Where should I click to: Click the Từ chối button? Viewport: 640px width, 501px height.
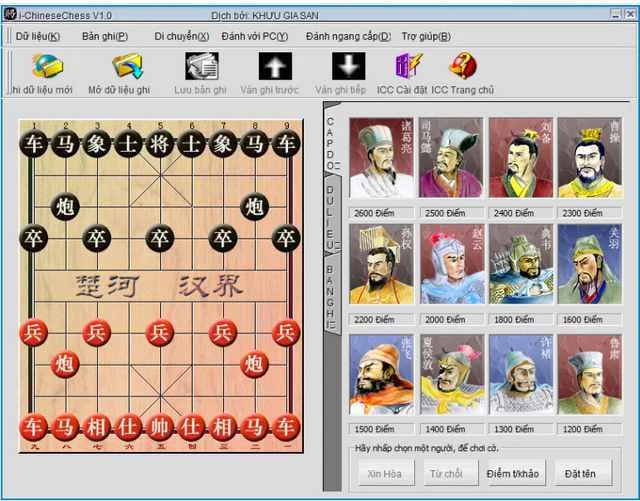click(451, 474)
